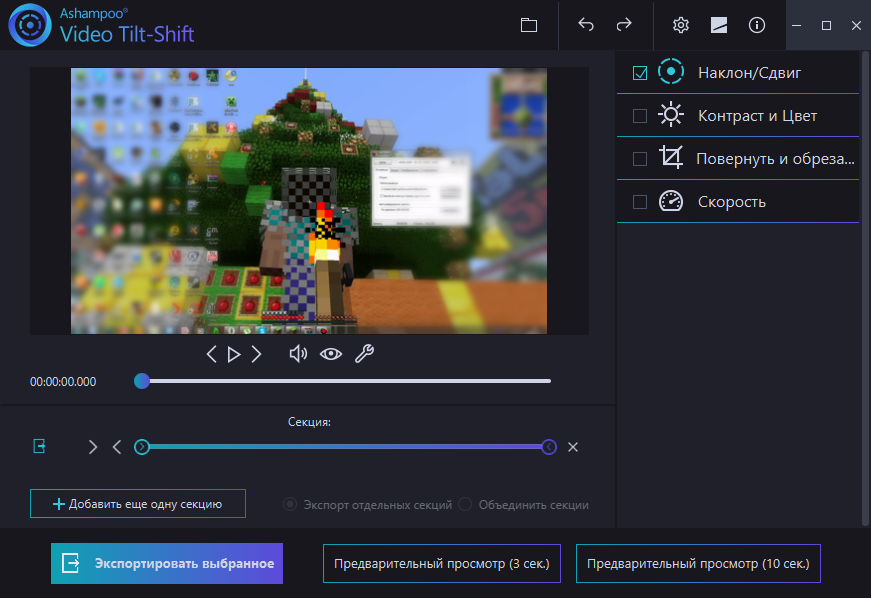This screenshot has height=598, width=871.
Task: Enable the Повернуть и обреза... checkbox
Action: [x=640, y=159]
